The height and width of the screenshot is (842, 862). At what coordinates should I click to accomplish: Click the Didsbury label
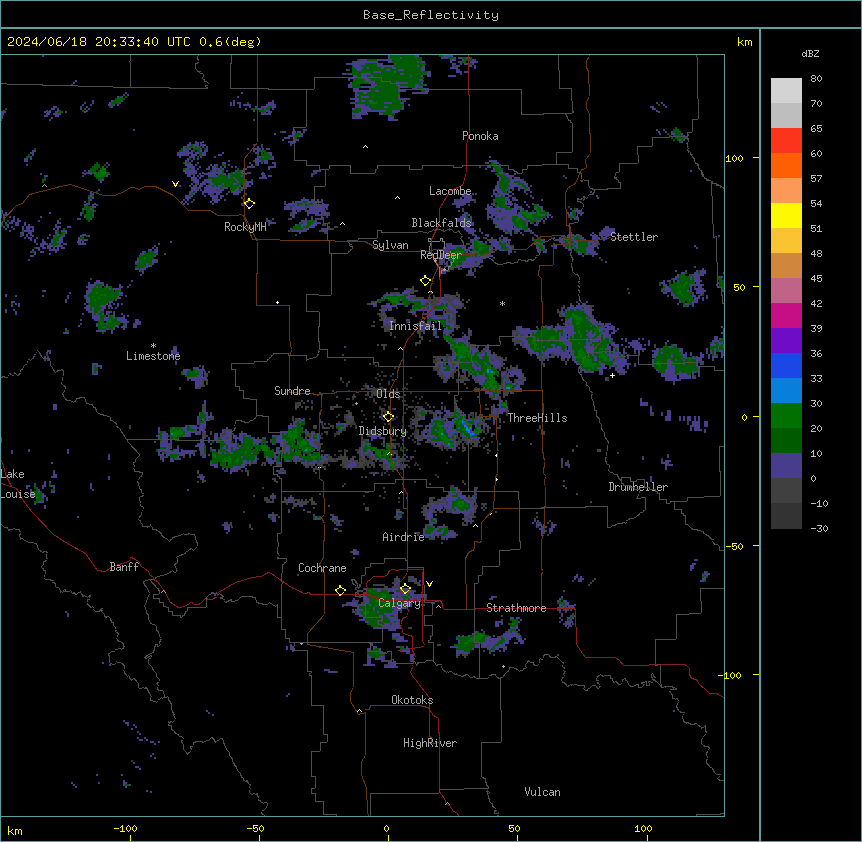click(x=383, y=431)
